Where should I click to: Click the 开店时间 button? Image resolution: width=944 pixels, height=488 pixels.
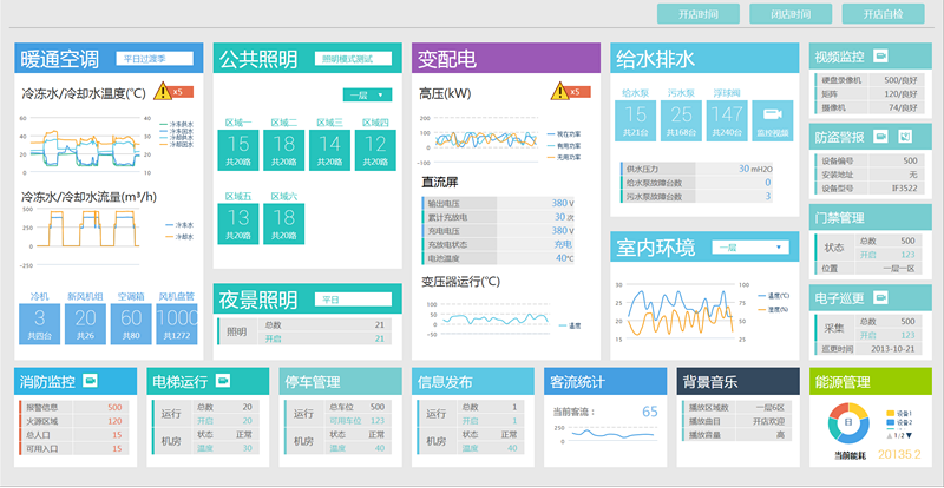coord(700,14)
